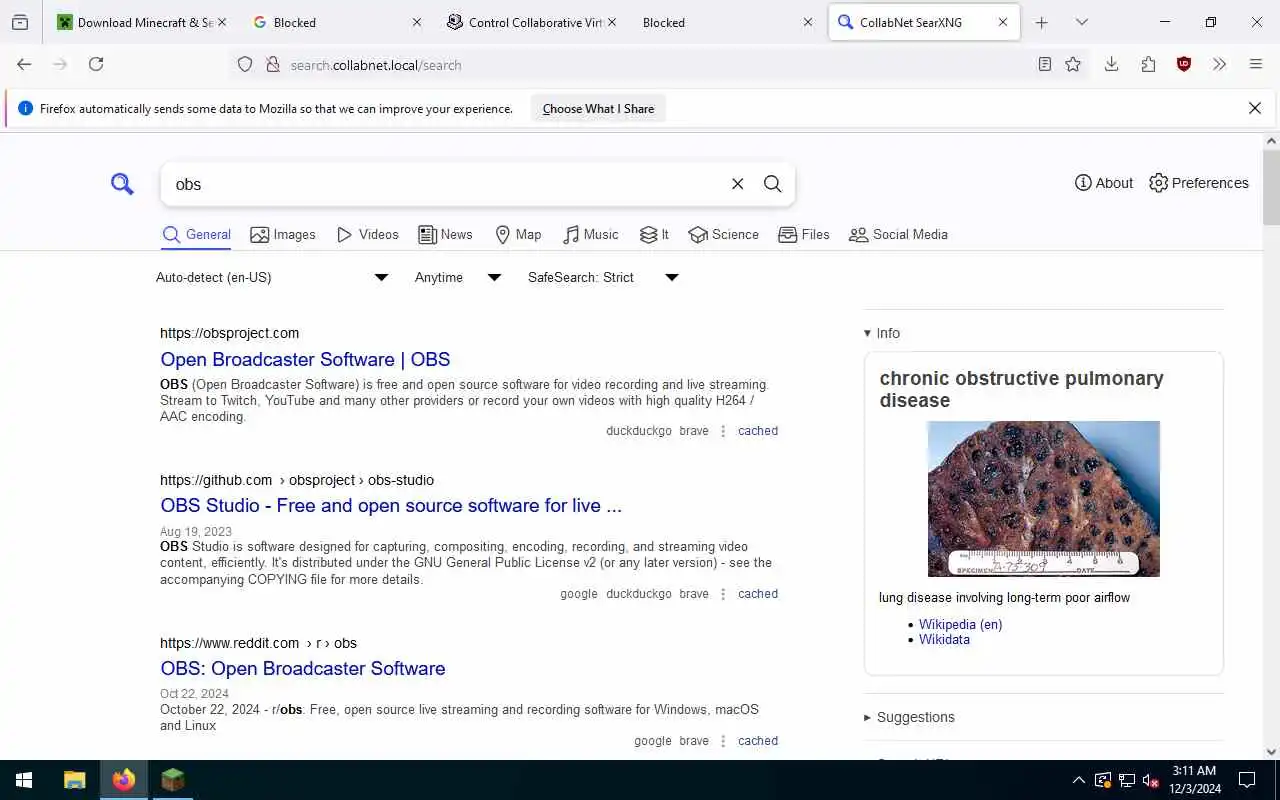This screenshot has width=1280, height=800.
Task: Switch to Science search category
Action: click(x=723, y=234)
